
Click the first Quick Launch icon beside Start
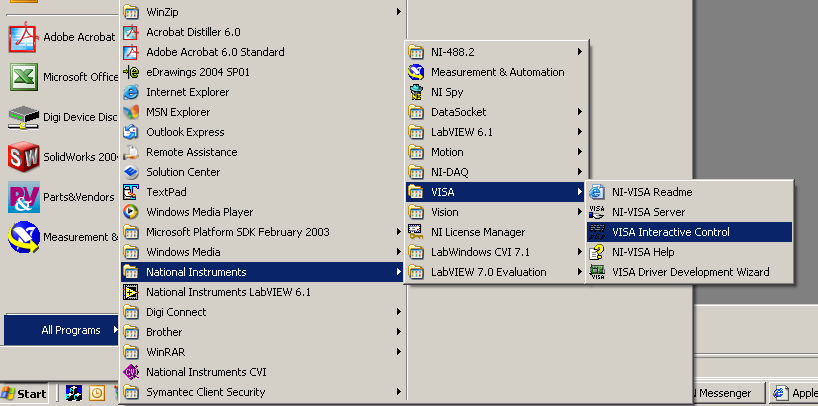(x=74, y=393)
